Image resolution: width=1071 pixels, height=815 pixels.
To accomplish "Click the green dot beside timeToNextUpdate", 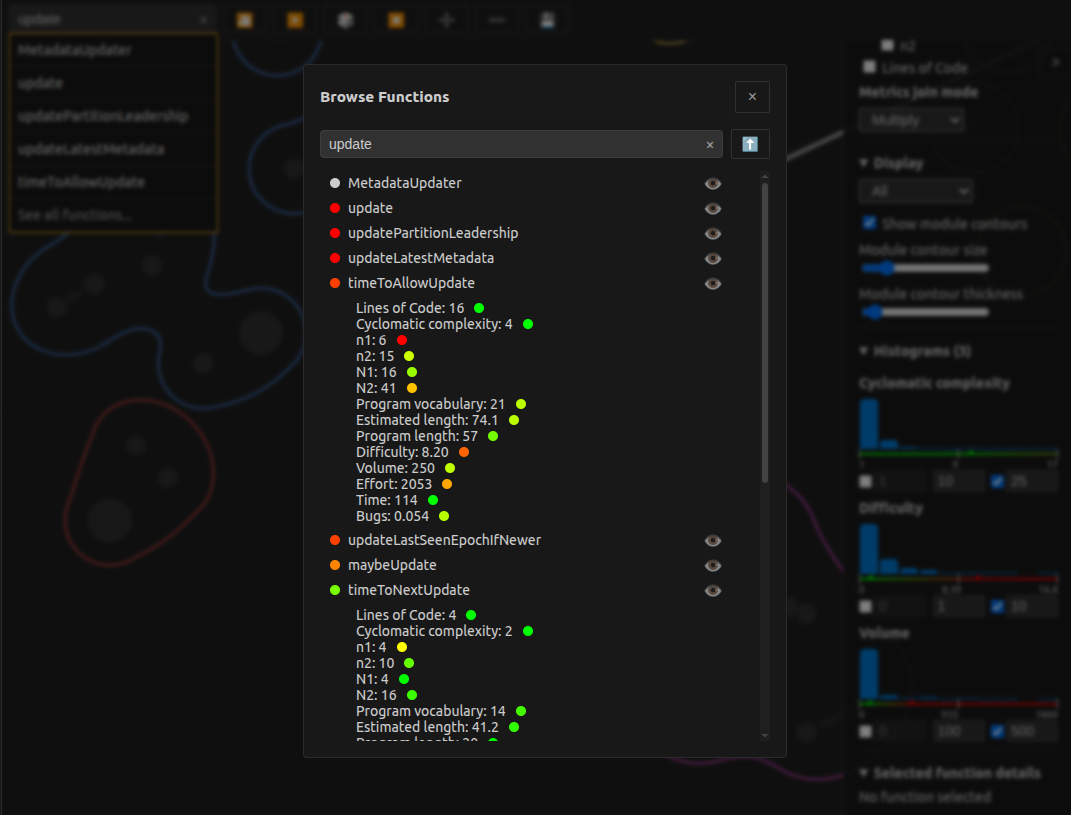I will (x=335, y=590).
